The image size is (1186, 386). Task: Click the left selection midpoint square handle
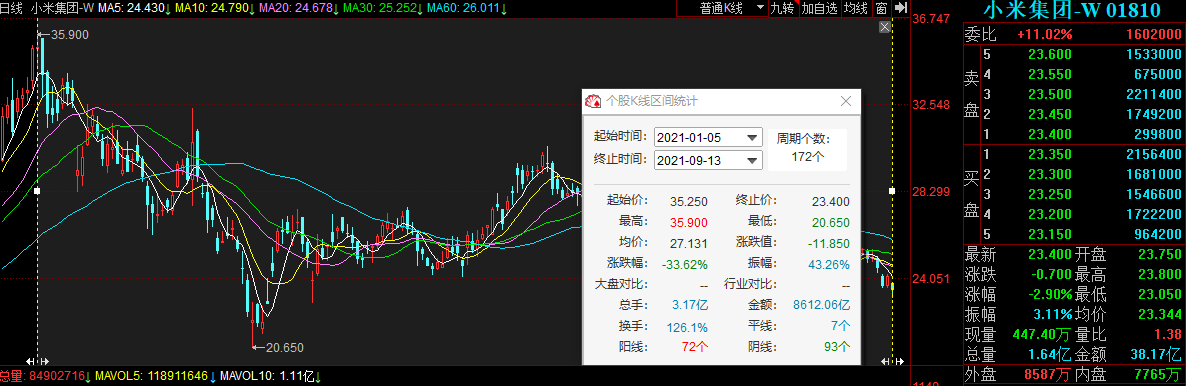coord(38,191)
